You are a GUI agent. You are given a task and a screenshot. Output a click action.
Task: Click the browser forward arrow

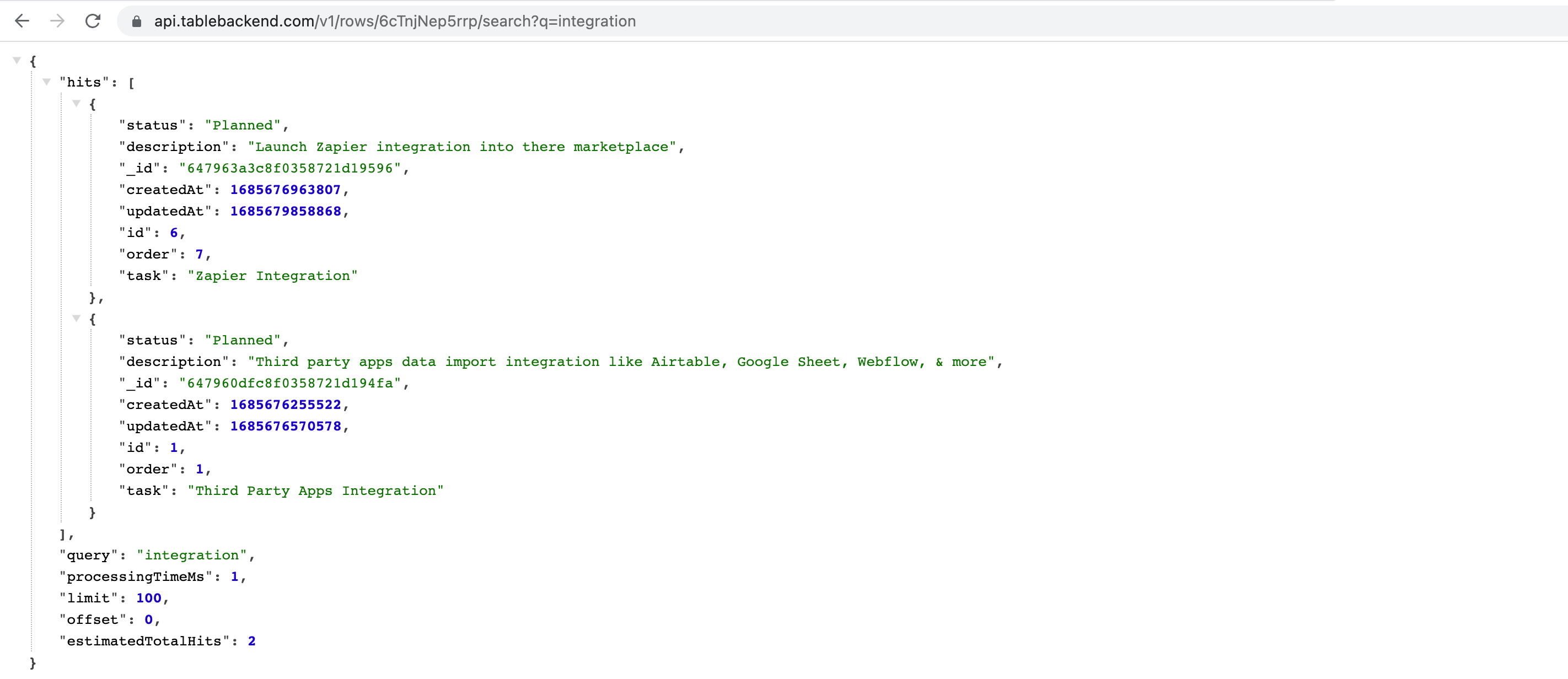[x=57, y=21]
